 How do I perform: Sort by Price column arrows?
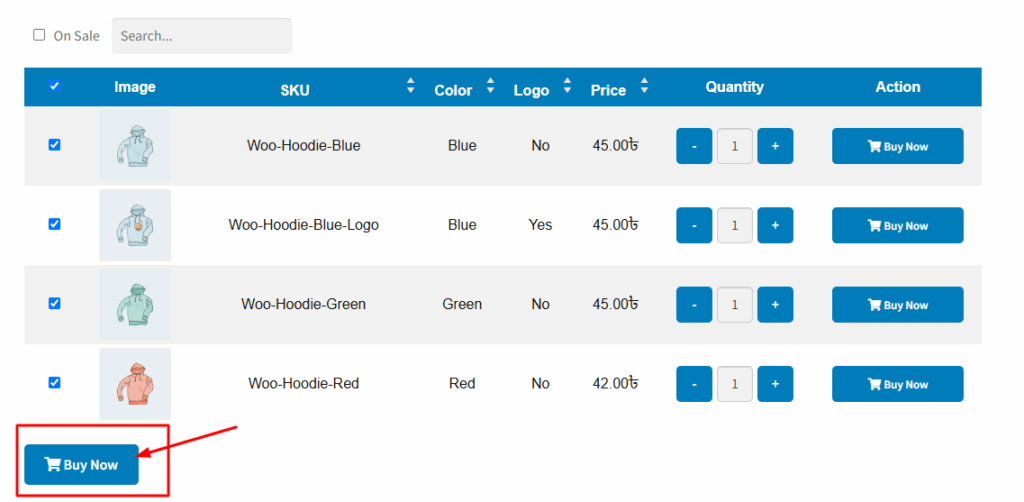tap(645, 86)
